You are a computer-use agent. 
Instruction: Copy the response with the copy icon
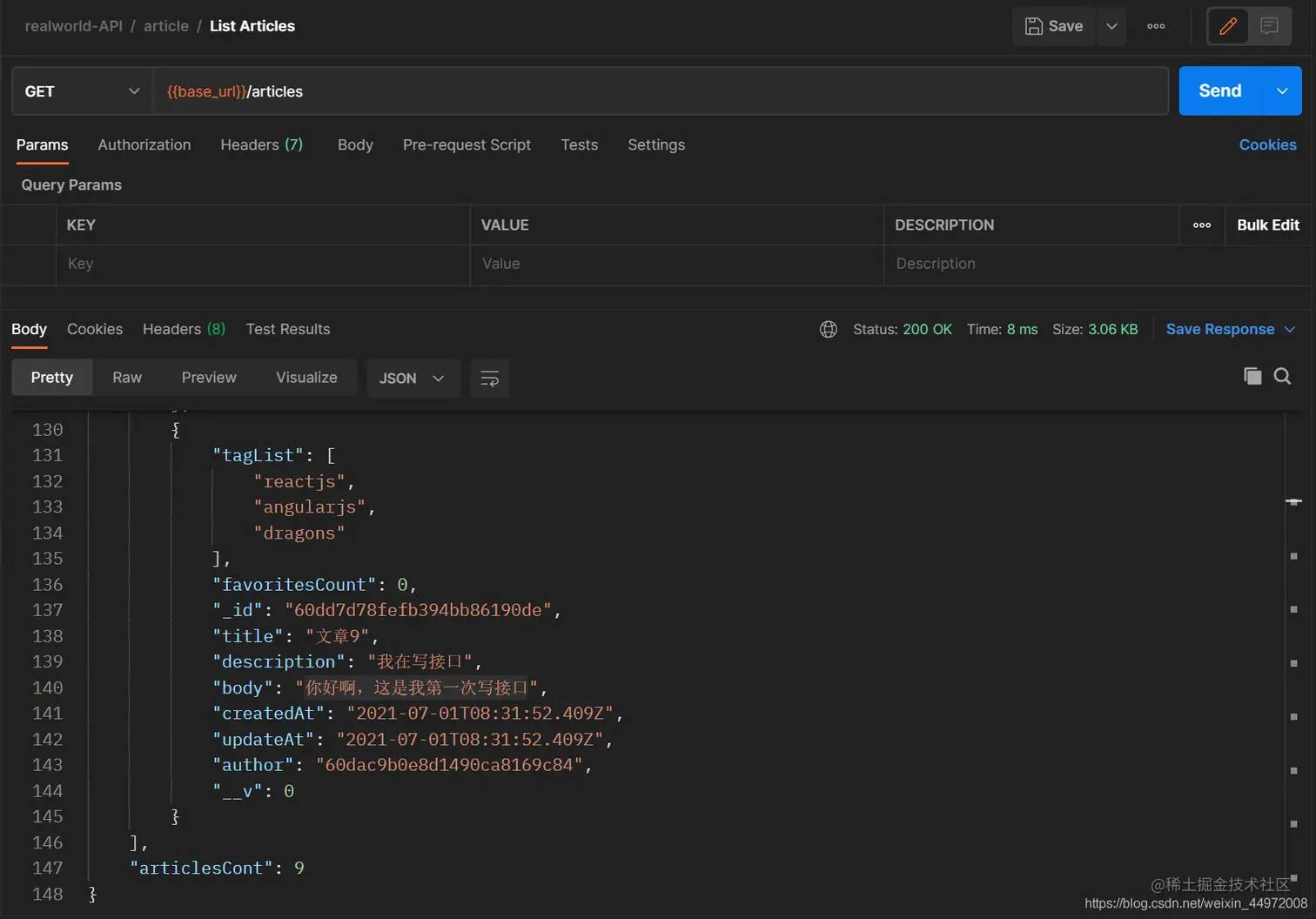tap(1252, 376)
